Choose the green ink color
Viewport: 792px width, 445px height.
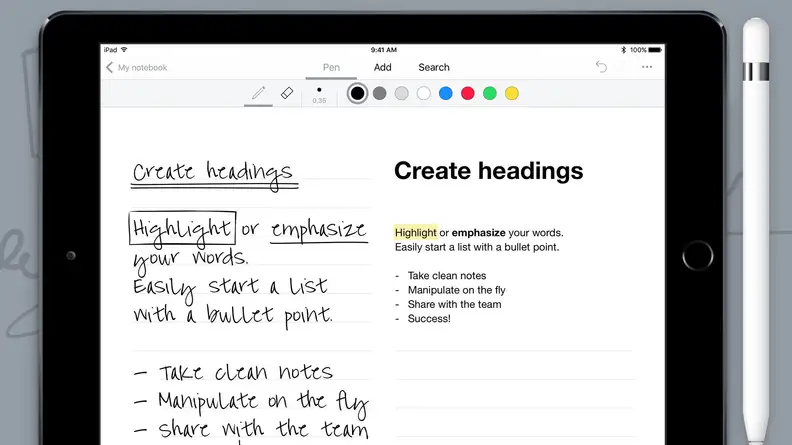[x=490, y=93]
